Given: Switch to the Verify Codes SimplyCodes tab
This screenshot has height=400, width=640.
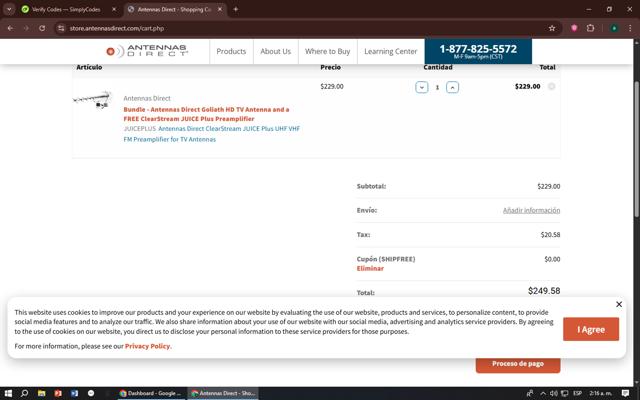Looking at the screenshot, I should [65, 9].
